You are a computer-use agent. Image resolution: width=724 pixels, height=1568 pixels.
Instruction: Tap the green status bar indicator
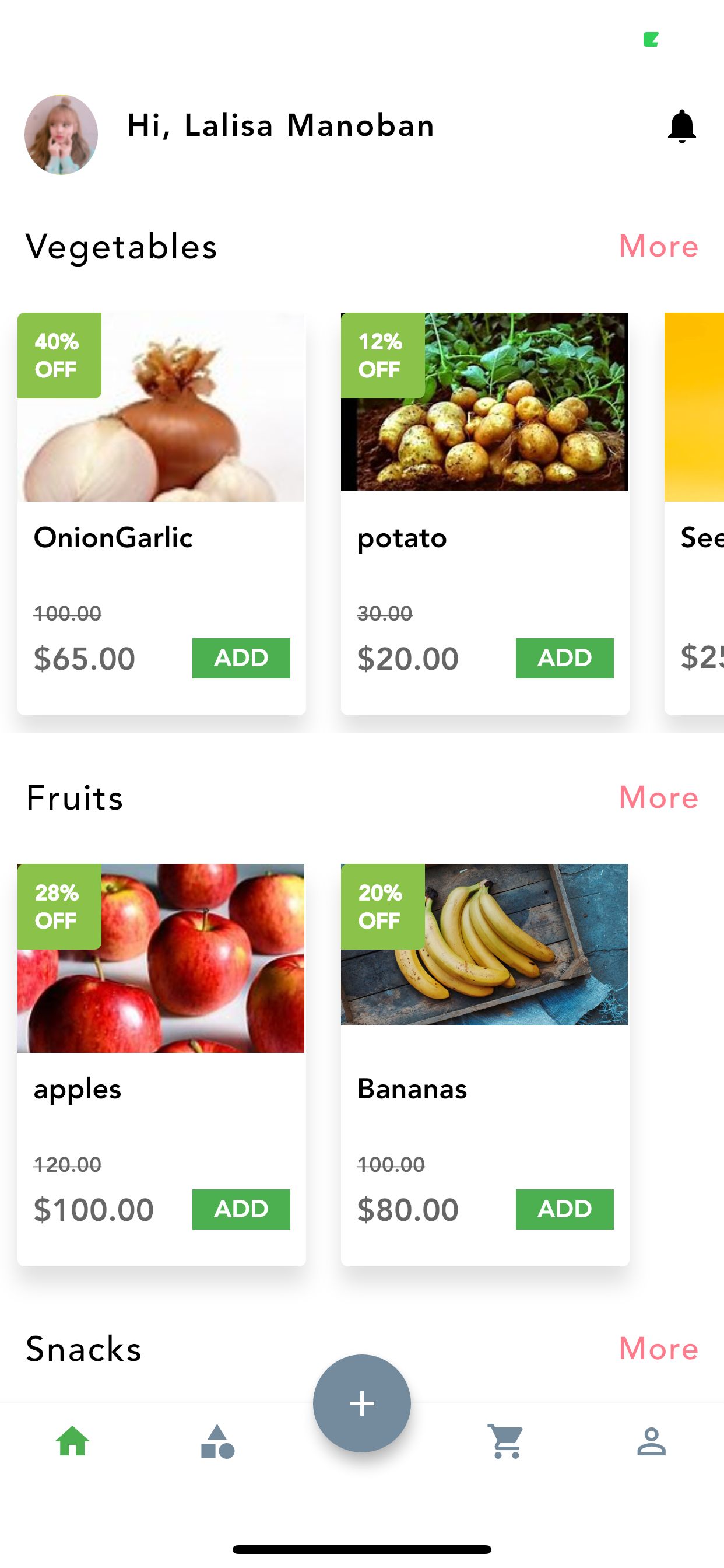point(651,40)
